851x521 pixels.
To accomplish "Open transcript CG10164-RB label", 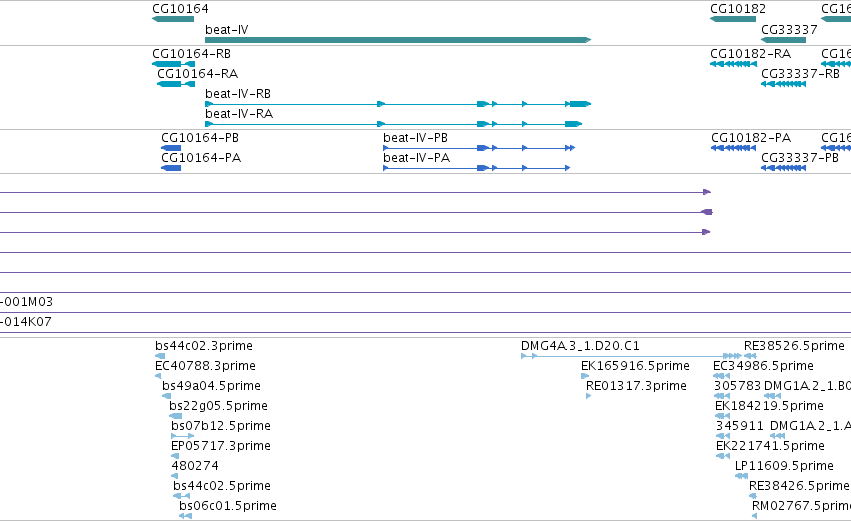I will 192,54.
